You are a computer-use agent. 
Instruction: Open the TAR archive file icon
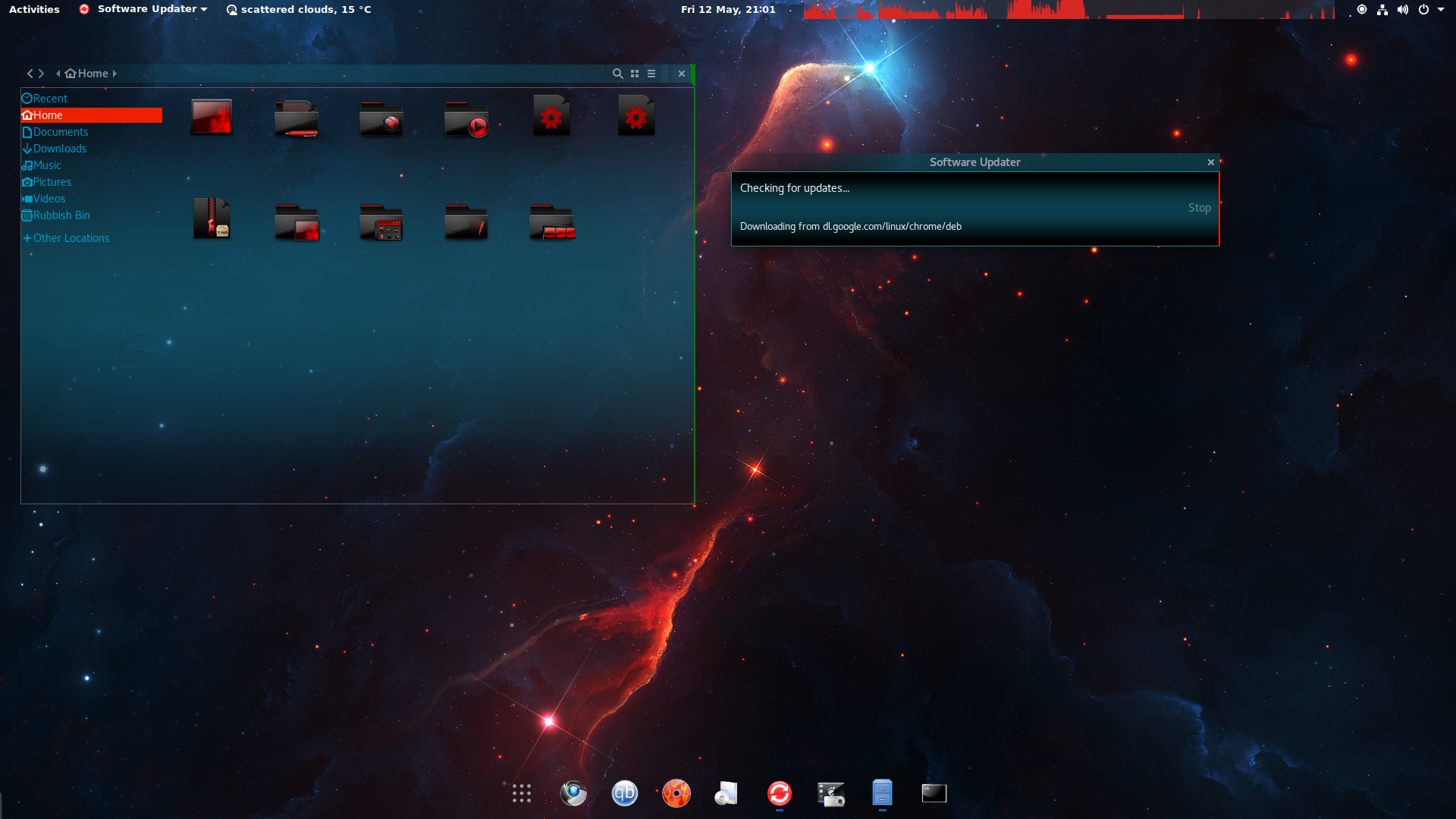[x=212, y=218]
